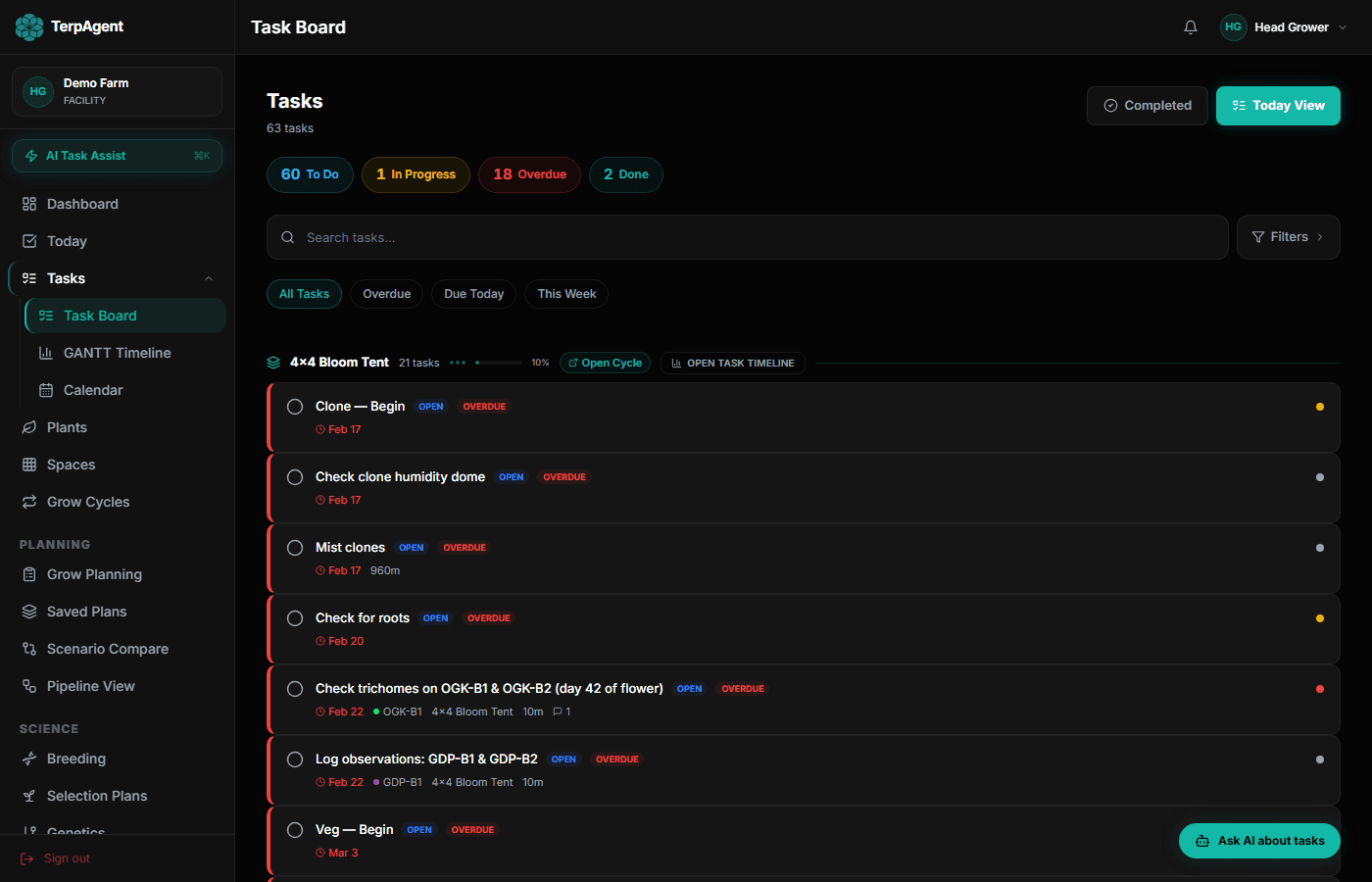
Task: Select the Due Today filter tab
Action: pos(473,294)
